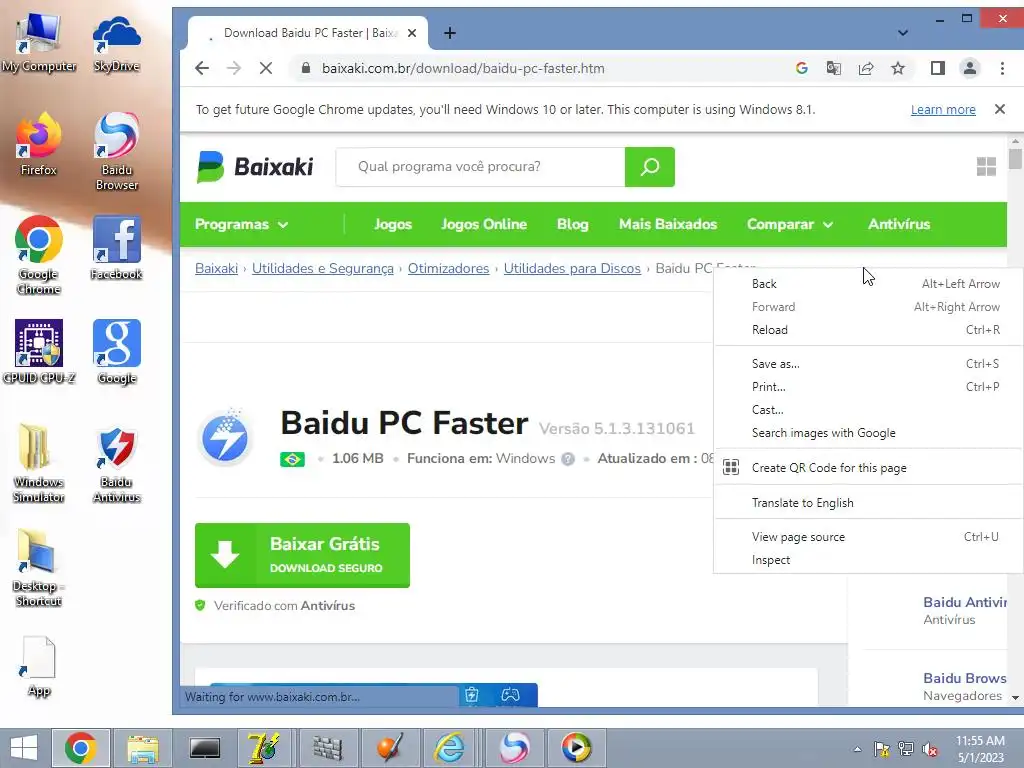Choose Reload in the context menu
Image resolution: width=1024 pixels, height=768 pixels.
(869, 330)
